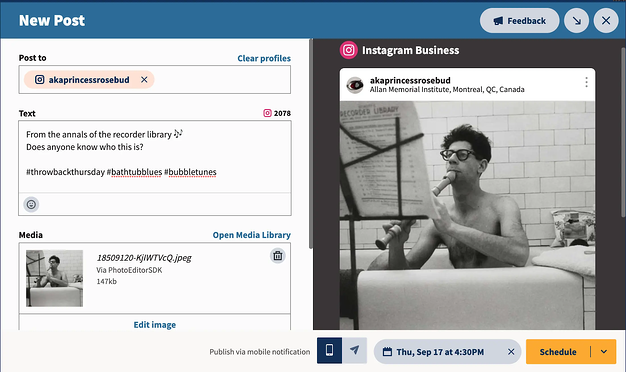
Task: Click Edit image
Action: [155, 325]
